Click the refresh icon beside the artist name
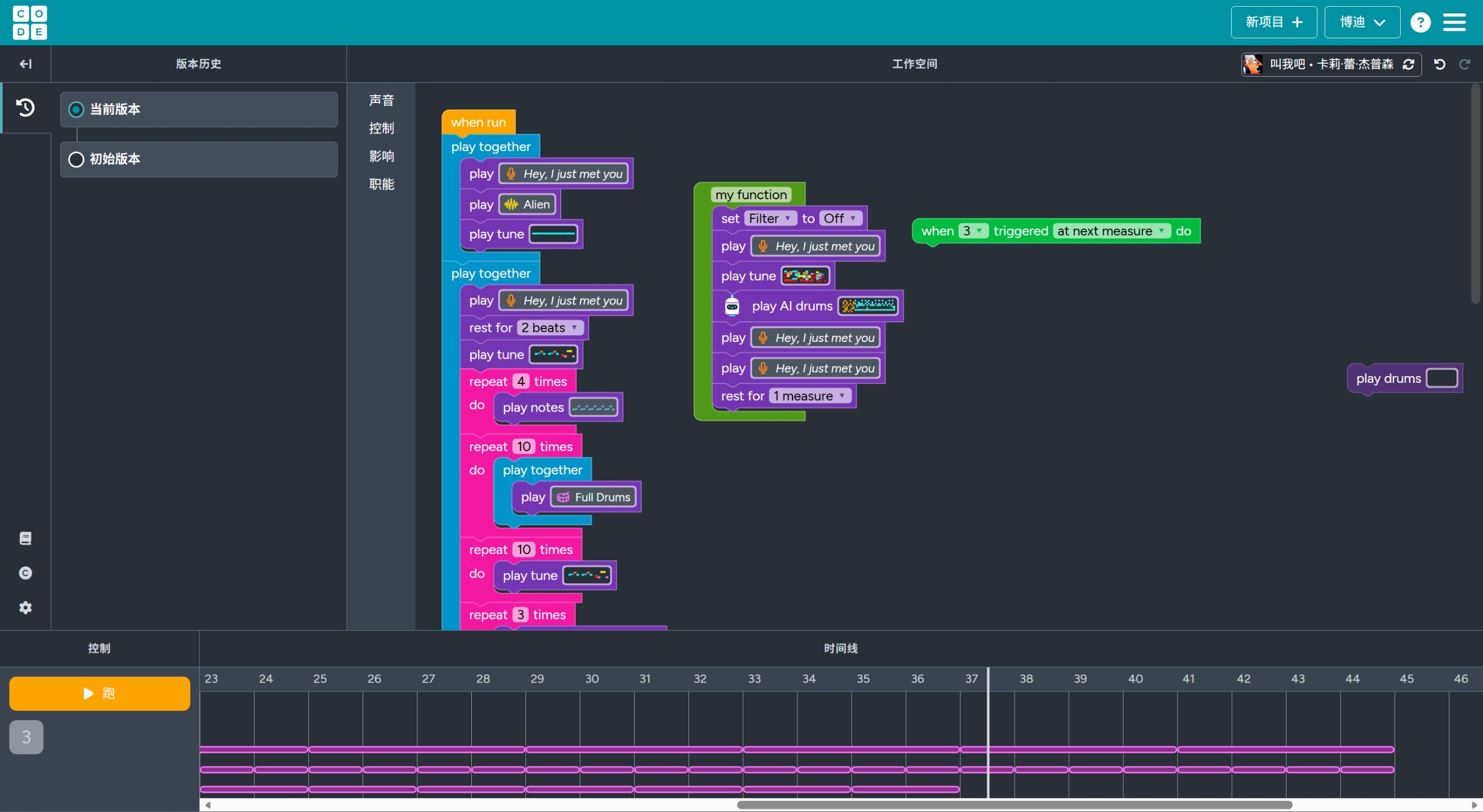 click(x=1408, y=64)
